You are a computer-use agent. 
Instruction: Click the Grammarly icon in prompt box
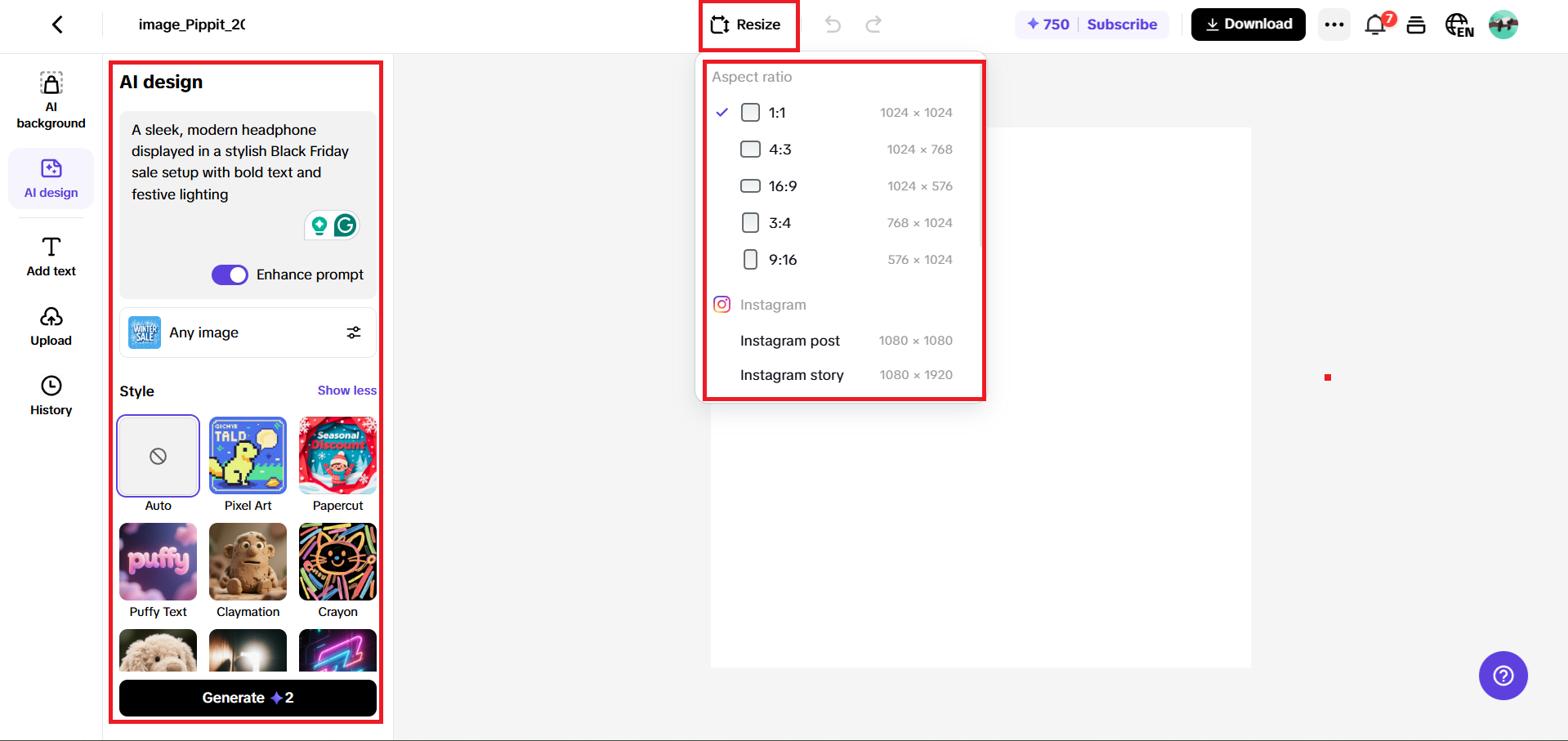tap(346, 225)
